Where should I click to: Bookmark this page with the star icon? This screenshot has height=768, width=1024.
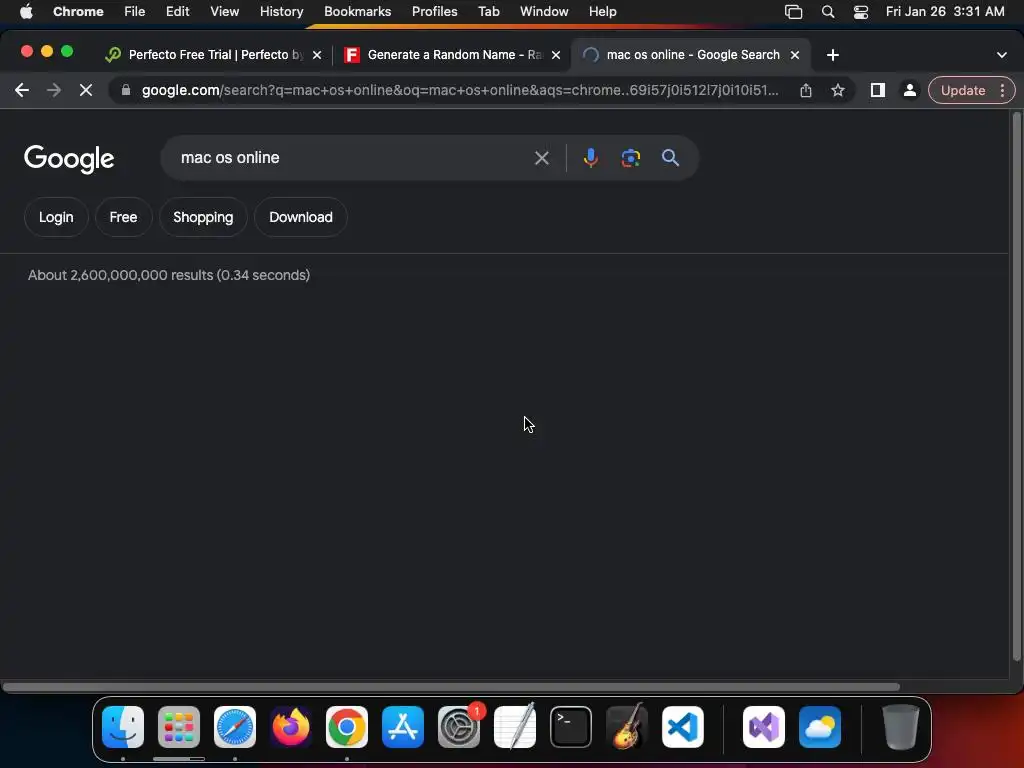click(x=838, y=90)
